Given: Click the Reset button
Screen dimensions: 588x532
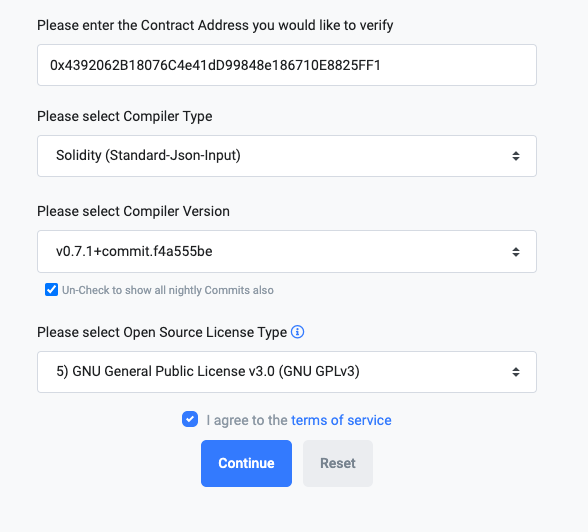Looking at the screenshot, I should coord(338,463).
